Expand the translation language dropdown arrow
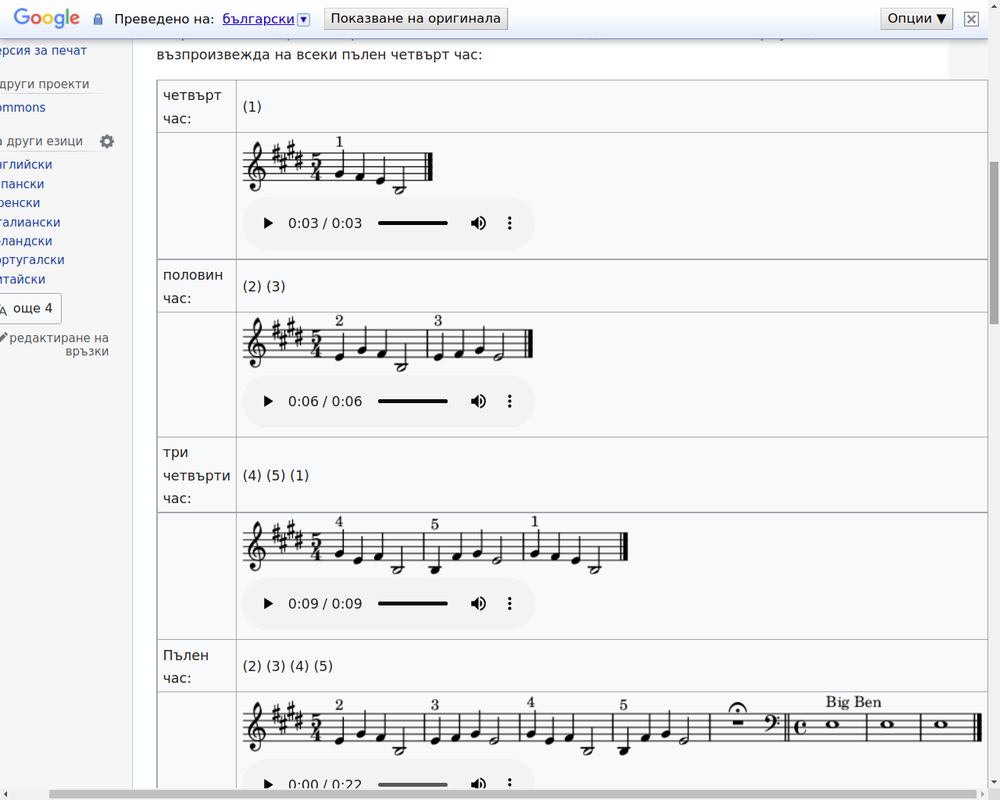Viewport: 1000px width, 800px height. pyautogui.click(x=304, y=20)
